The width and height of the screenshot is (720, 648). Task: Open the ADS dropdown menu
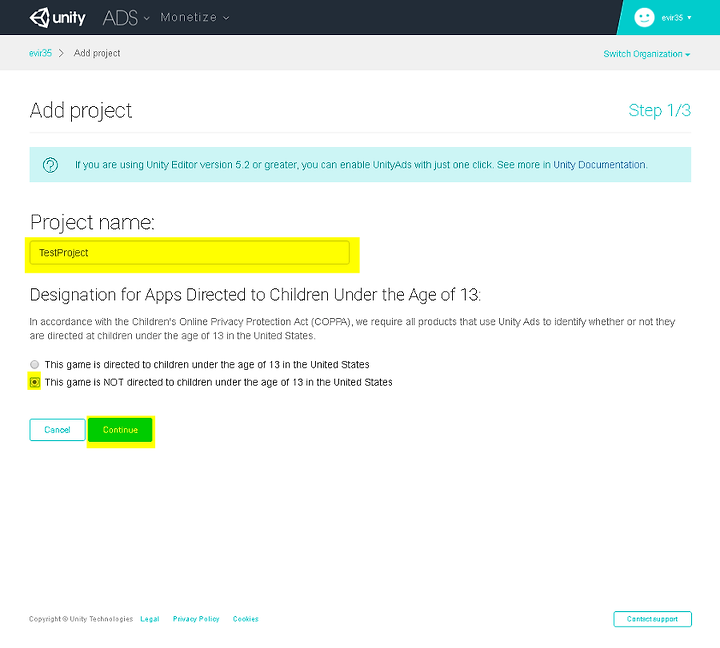[126, 18]
